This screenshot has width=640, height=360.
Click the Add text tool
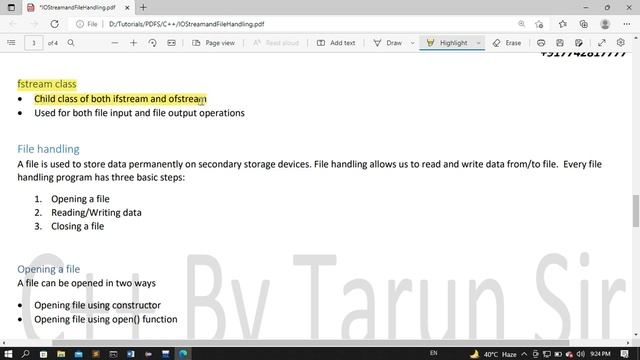pyautogui.click(x=336, y=42)
